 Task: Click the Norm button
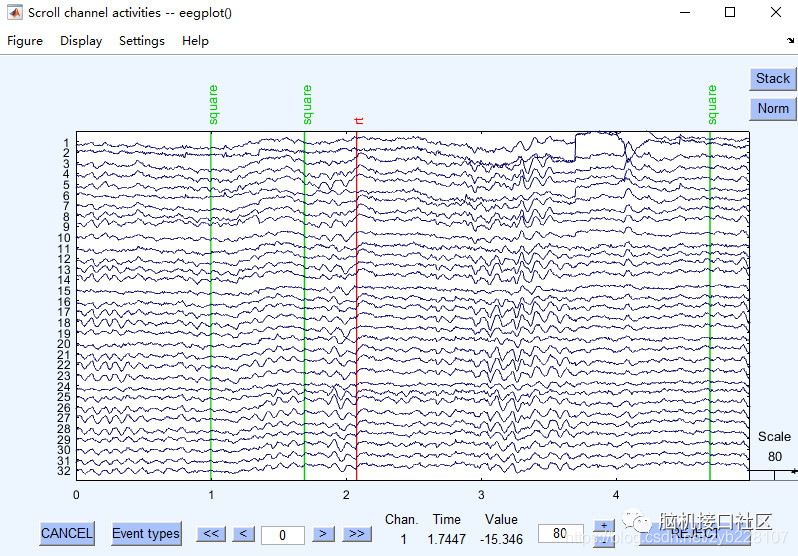pyautogui.click(x=773, y=108)
